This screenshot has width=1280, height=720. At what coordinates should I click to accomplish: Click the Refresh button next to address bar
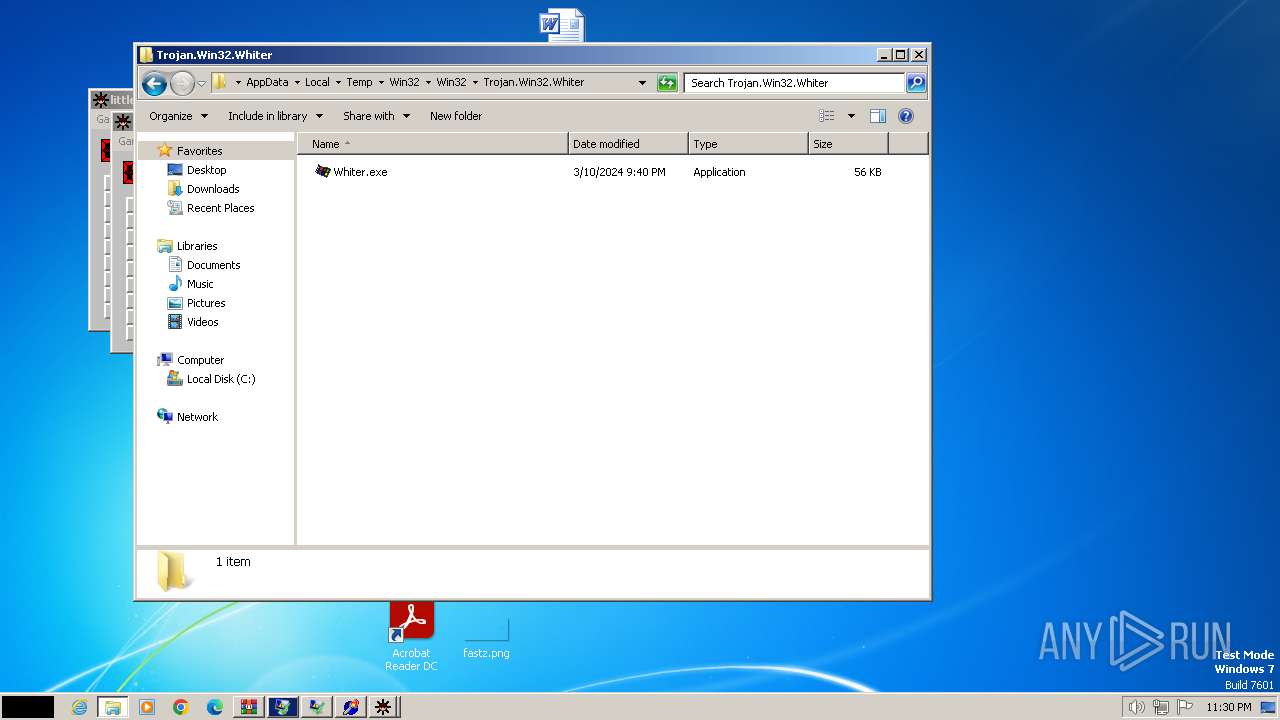pos(667,83)
